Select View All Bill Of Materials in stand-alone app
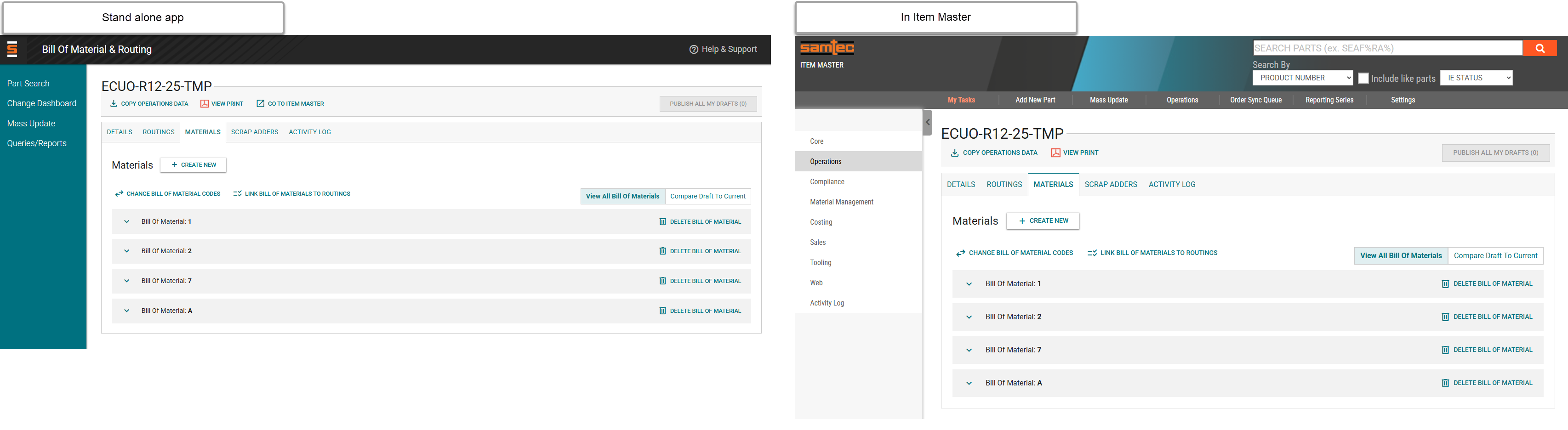 tap(622, 197)
